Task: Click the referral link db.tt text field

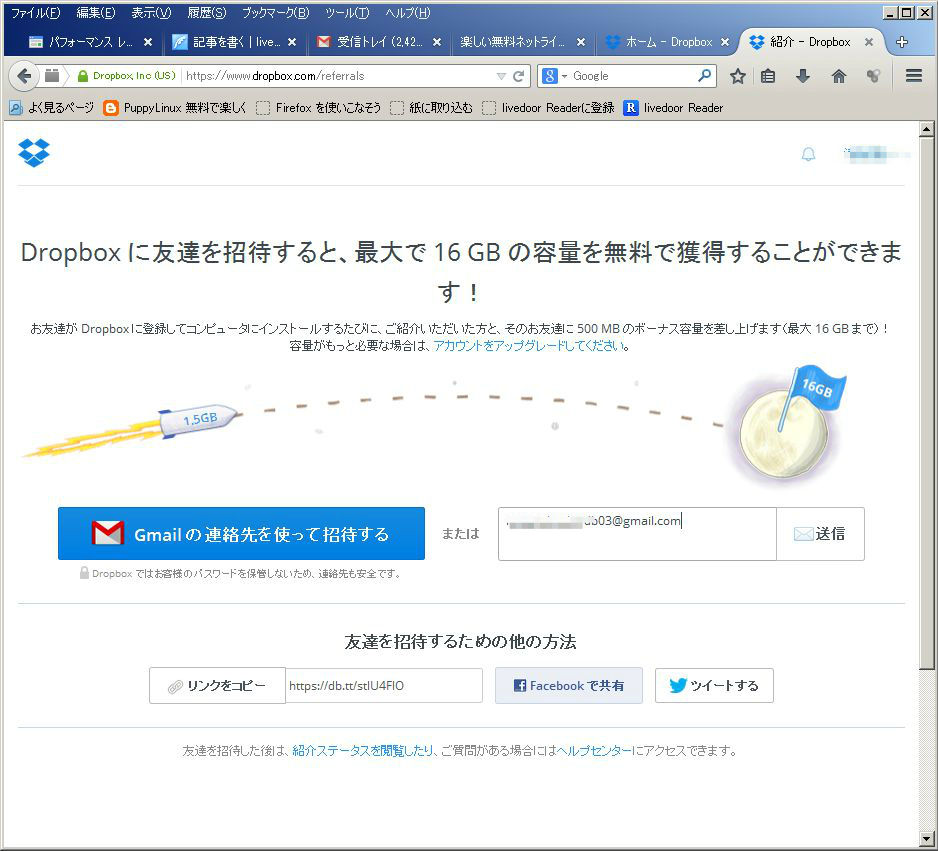Action: 384,685
